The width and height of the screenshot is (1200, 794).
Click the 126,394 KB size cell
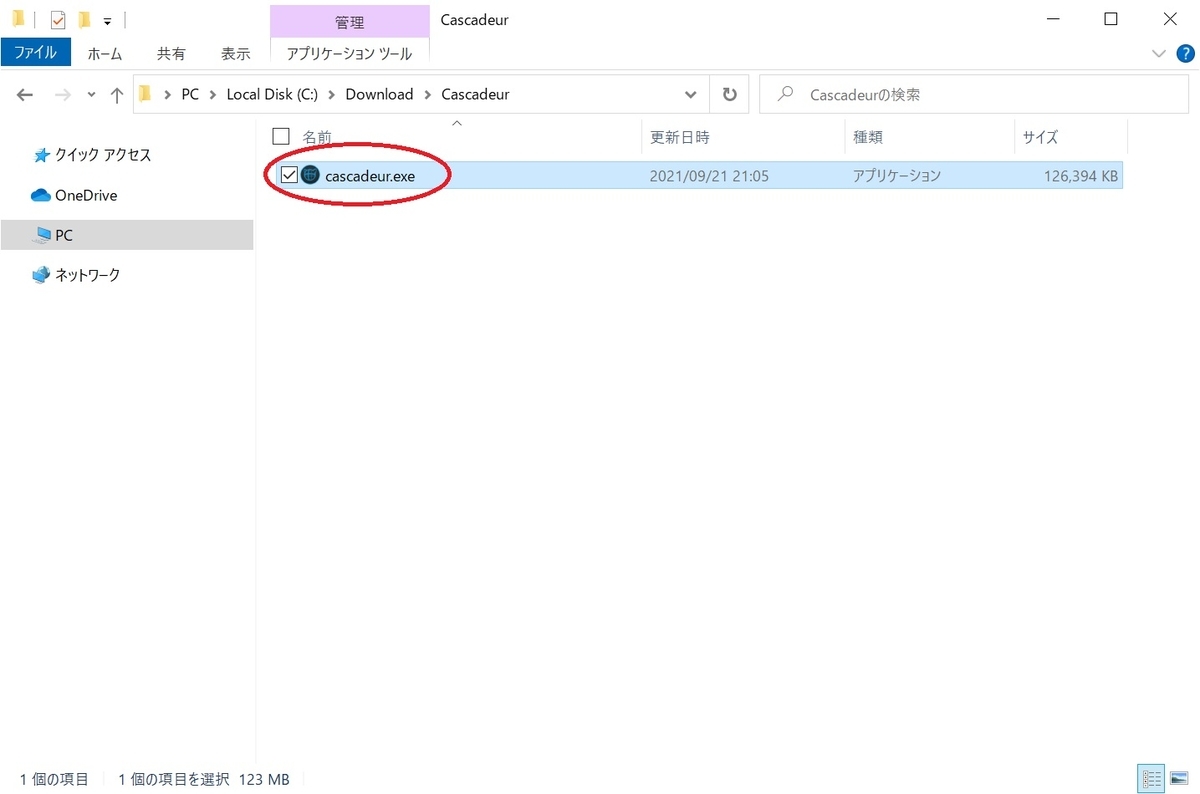1081,176
